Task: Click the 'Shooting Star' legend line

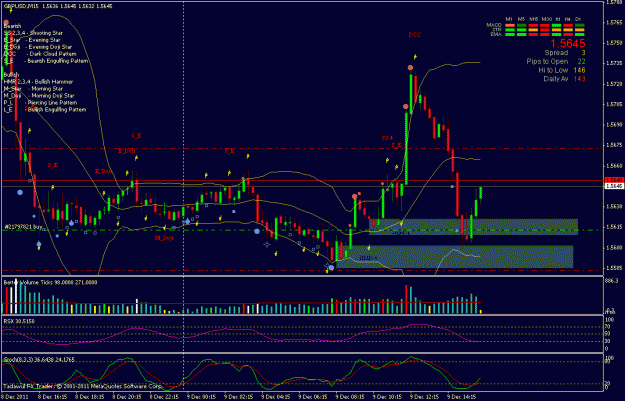Action: (33, 33)
